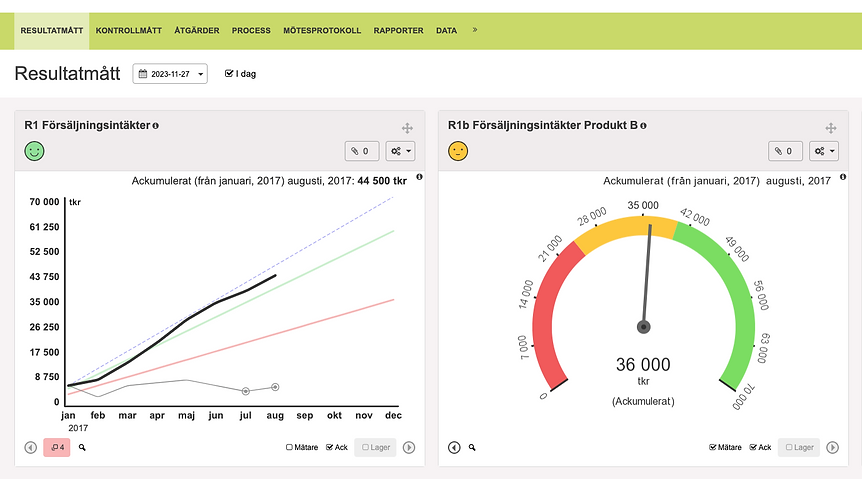Toggle the Mätare checkbox in R1b
This screenshot has height=479, width=862.
click(x=713, y=447)
